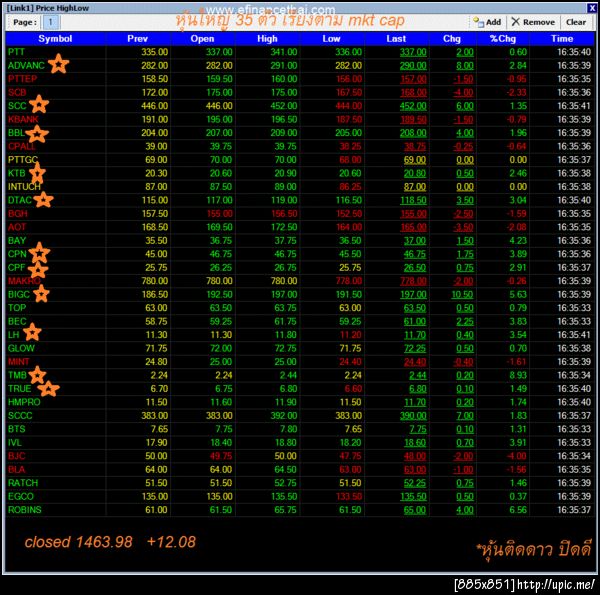Image resolution: width=600 pixels, height=595 pixels.
Task: Select the MAKRO symbol
Action: (x=24, y=281)
